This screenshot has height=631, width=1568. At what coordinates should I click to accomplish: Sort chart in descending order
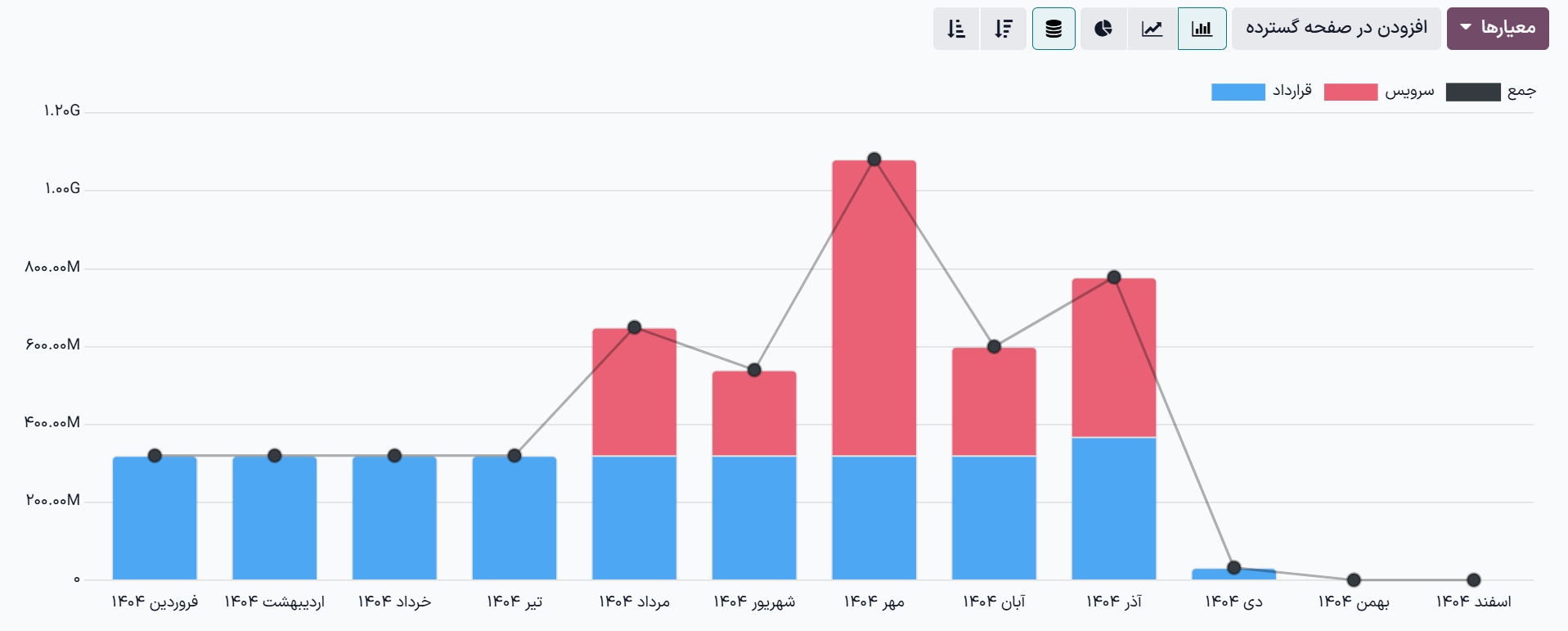pos(1004,29)
